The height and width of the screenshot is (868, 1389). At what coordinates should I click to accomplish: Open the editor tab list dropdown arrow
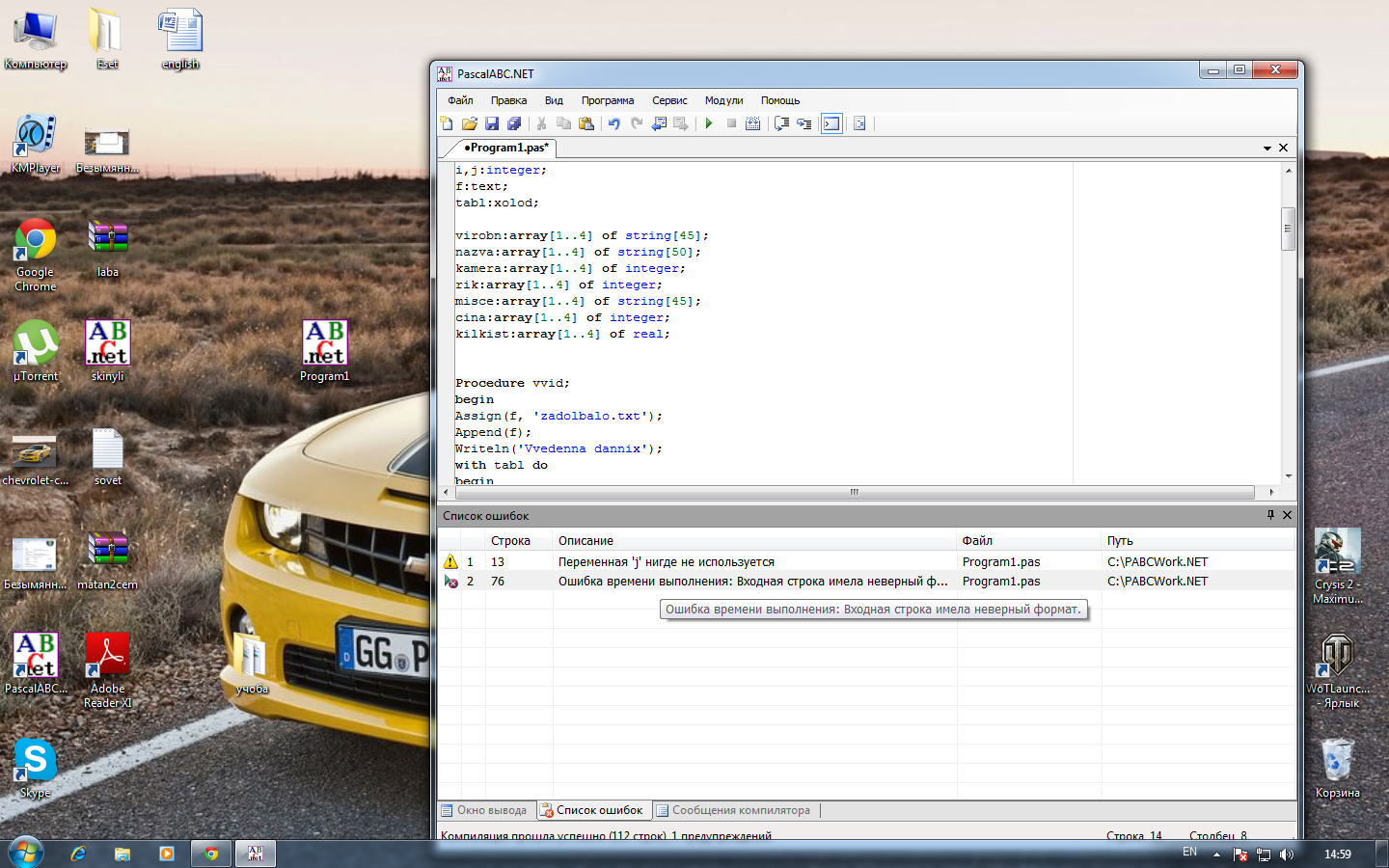tap(1267, 149)
